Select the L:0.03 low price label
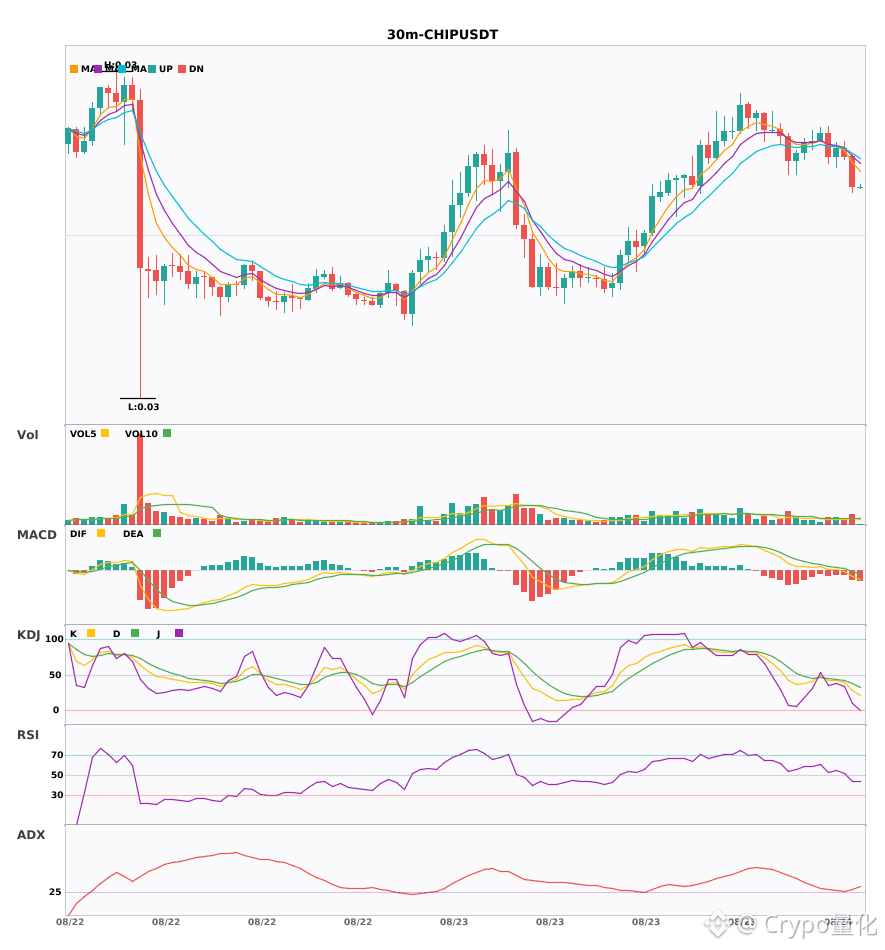 144,407
